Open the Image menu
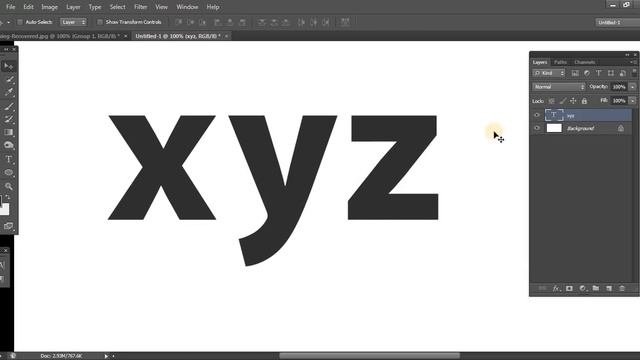Screen dimensions: 640x360 (x=49, y=7)
